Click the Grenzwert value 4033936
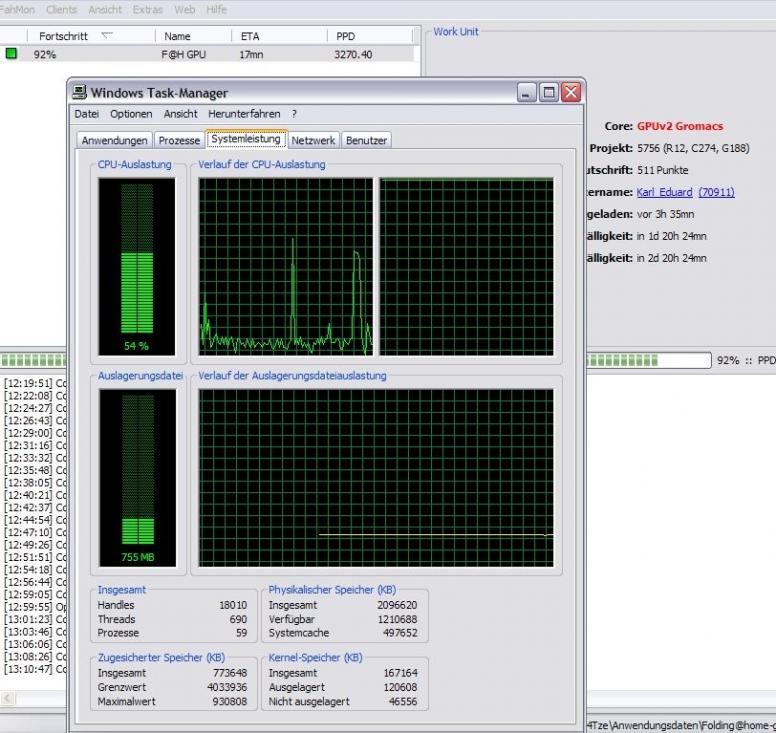This screenshot has height=733, width=776. coord(227,687)
